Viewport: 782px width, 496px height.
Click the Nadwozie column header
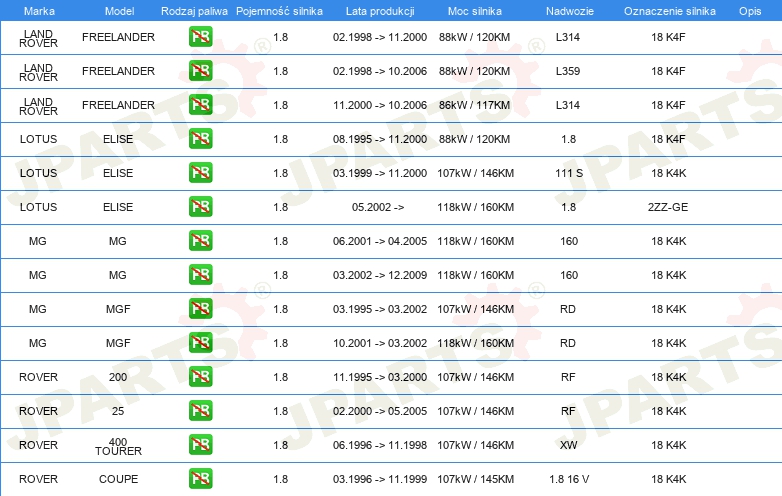tap(568, 10)
